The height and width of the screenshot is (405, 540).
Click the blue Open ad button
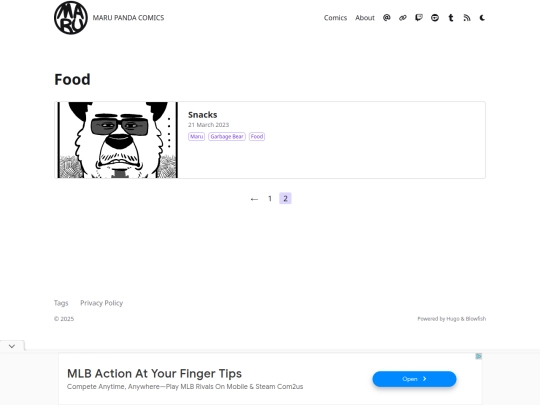click(x=414, y=379)
